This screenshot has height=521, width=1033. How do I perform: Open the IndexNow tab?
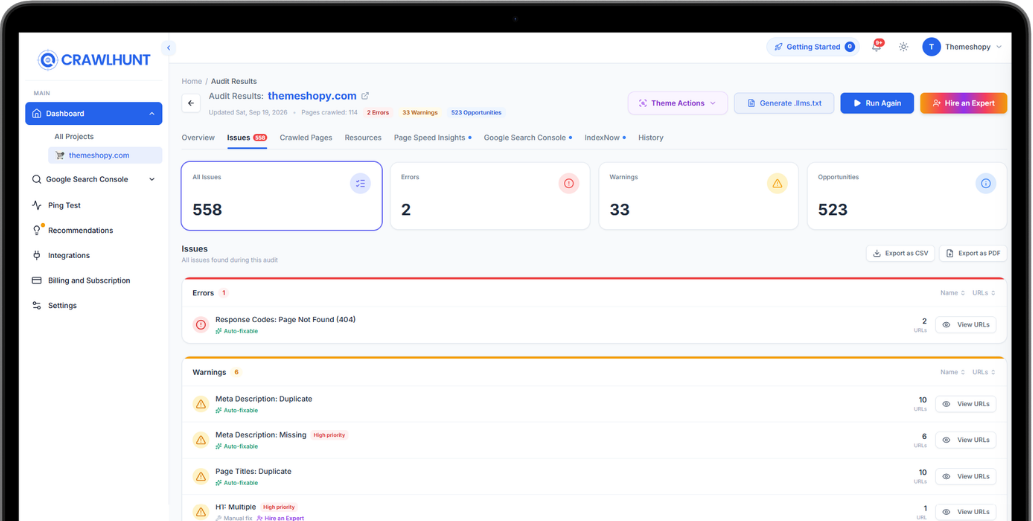pyautogui.click(x=605, y=138)
